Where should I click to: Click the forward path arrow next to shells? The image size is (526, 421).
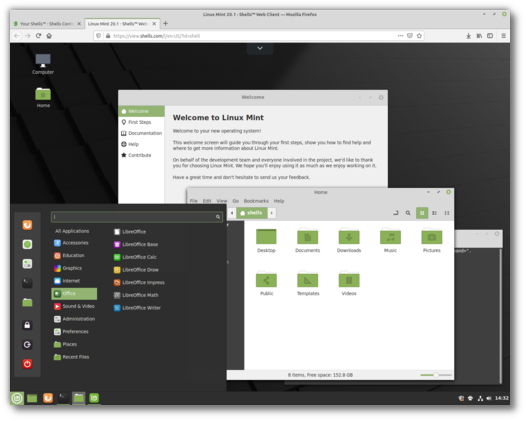pyautogui.click(x=272, y=213)
